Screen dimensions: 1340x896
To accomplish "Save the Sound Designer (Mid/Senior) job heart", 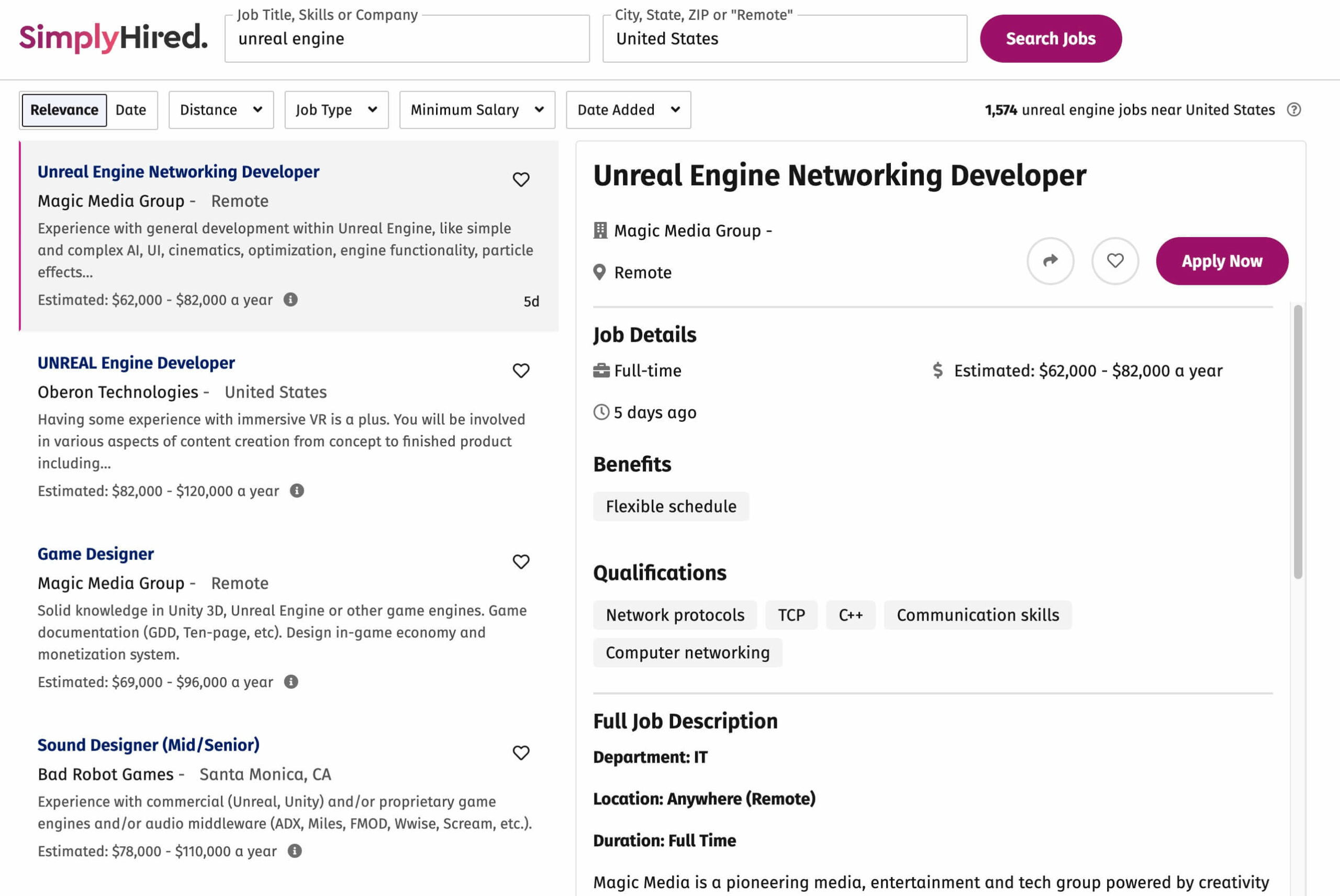I will coord(521,753).
